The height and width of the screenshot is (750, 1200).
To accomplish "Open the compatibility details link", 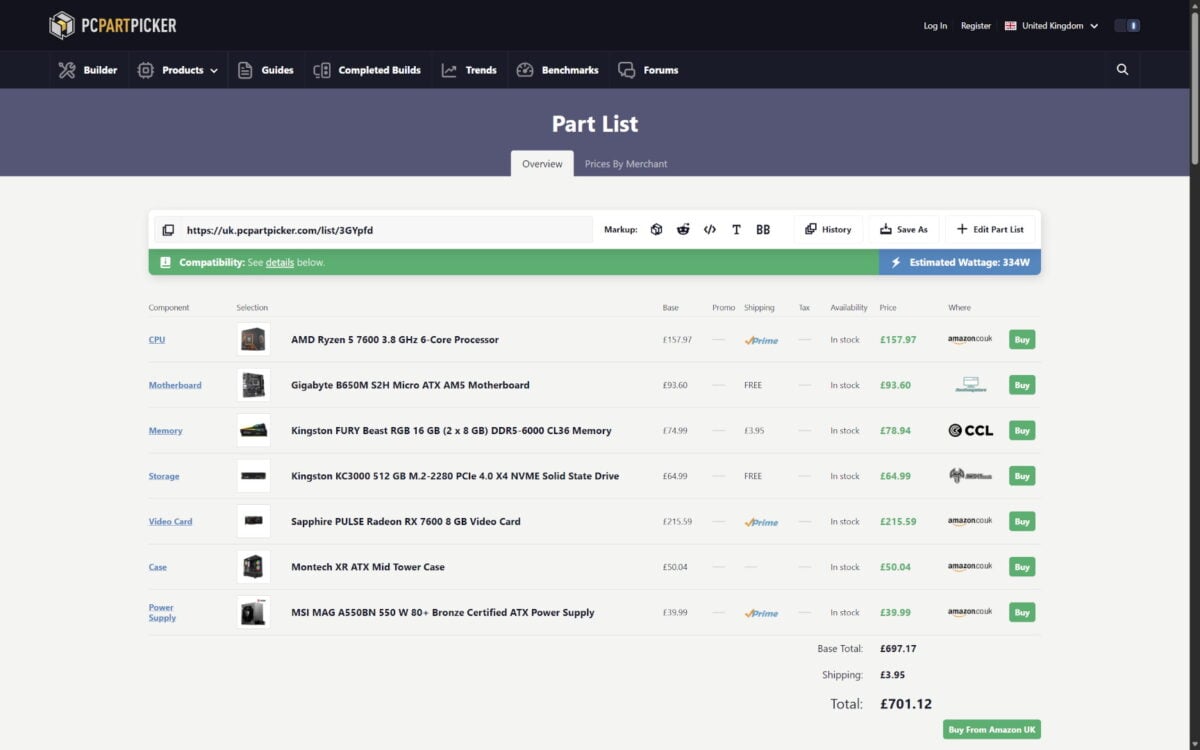I will coord(279,263).
